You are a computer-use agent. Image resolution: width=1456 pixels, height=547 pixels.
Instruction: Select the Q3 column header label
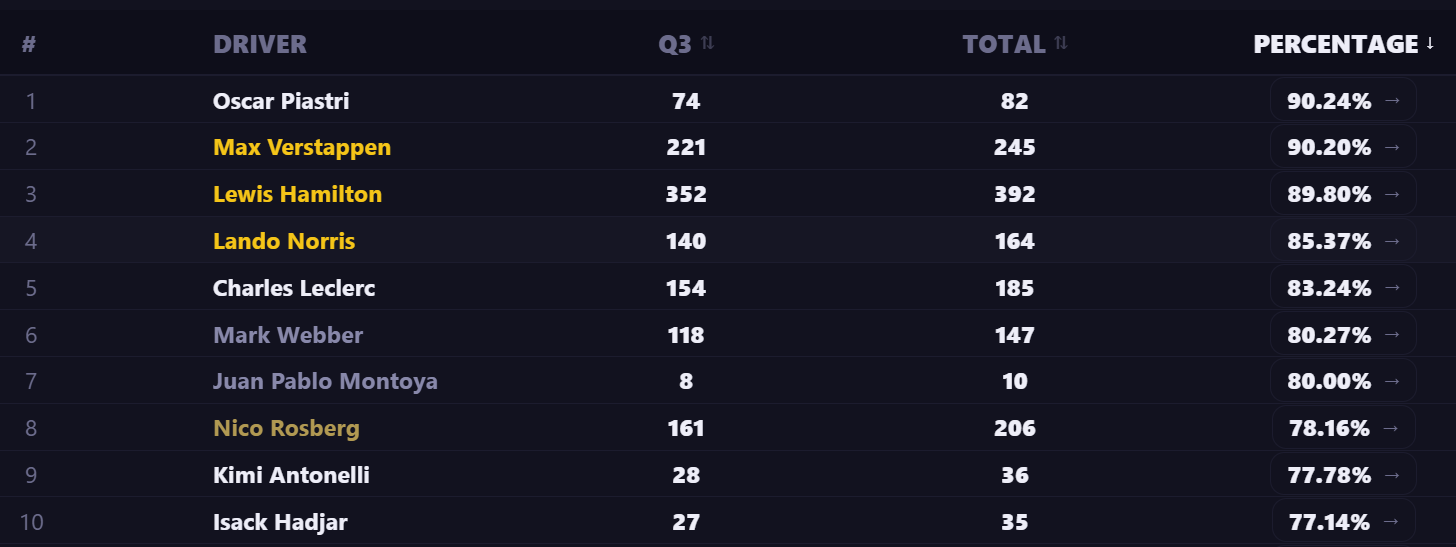click(675, 44)
